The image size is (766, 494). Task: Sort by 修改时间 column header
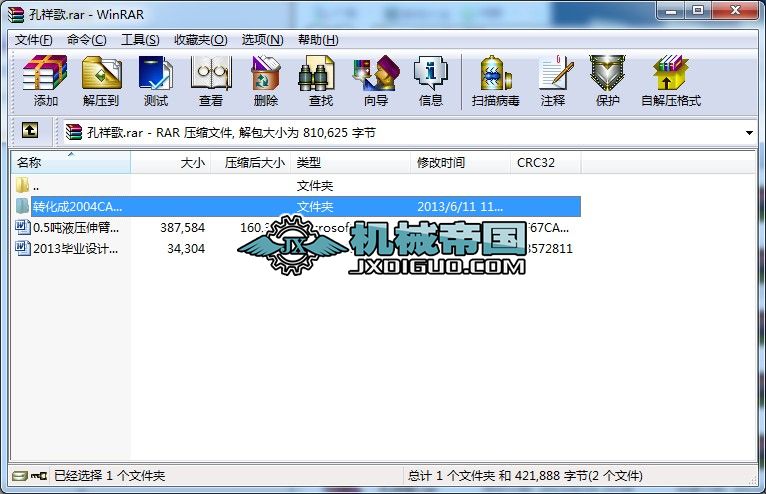(460, 162)
